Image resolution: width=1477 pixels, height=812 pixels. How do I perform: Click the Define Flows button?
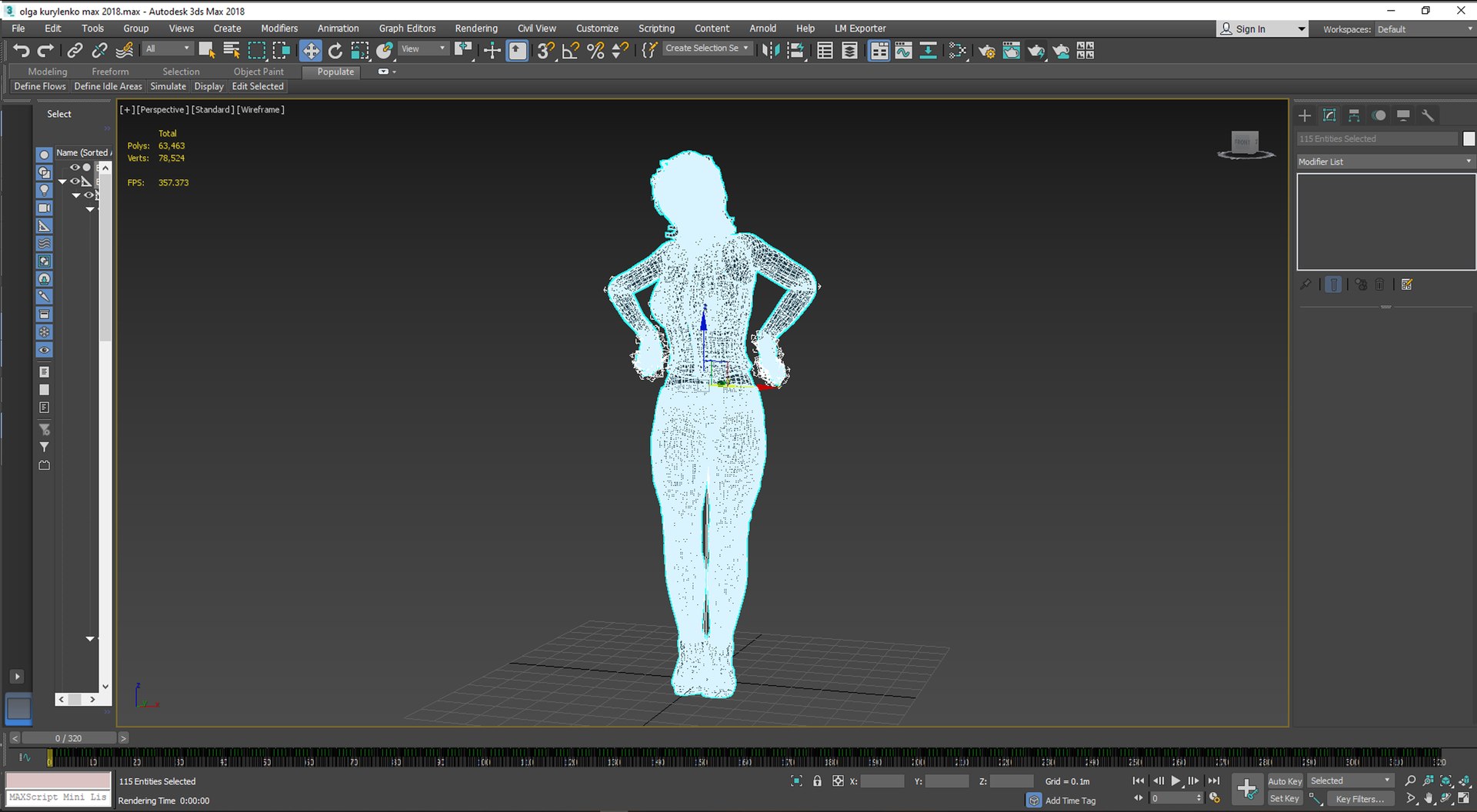tap(40, 86)
